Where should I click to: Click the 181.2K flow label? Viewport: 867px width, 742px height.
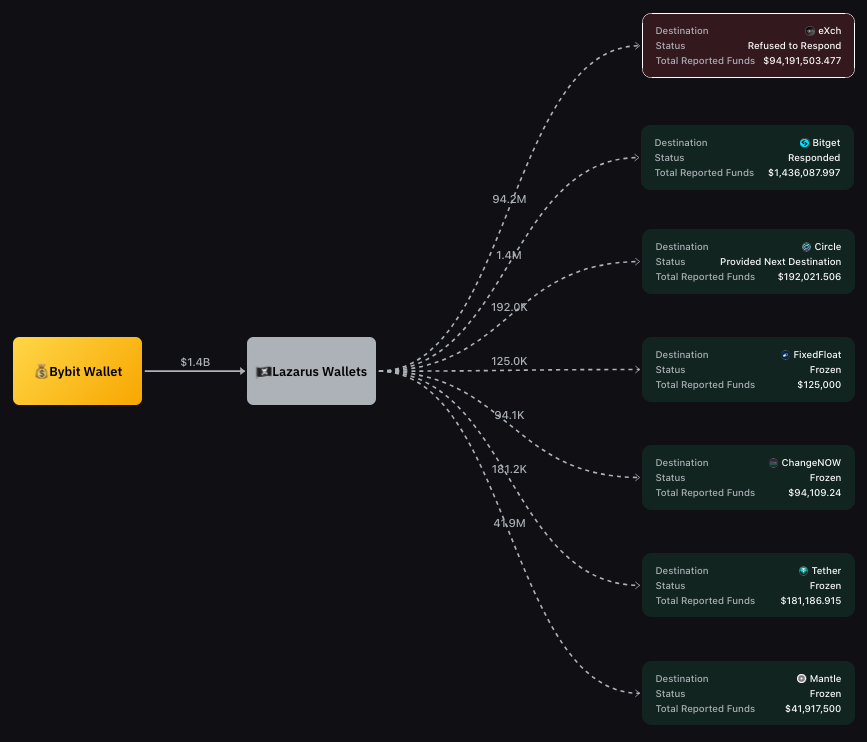click(509, 469)
